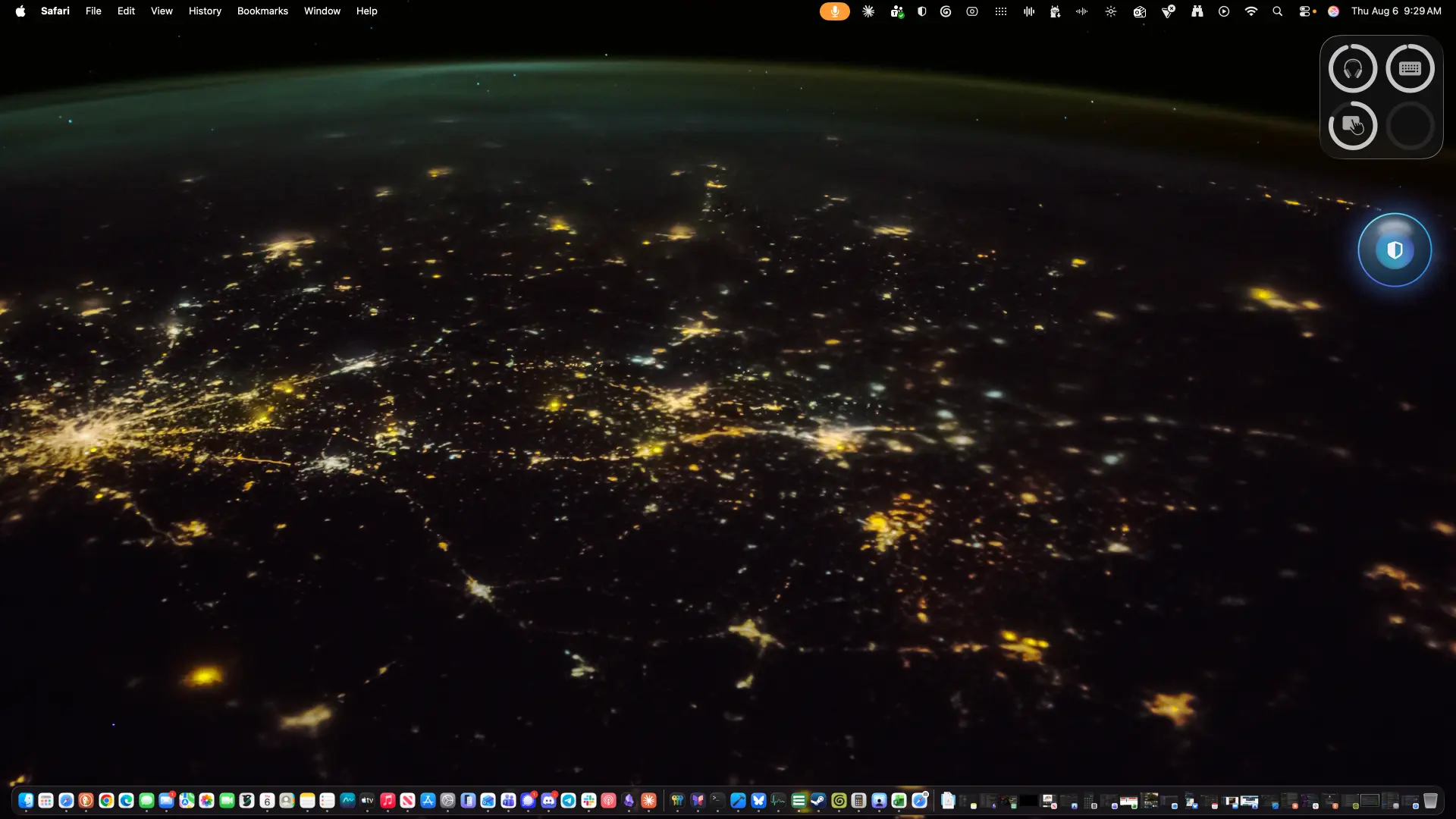Open Steam from the Dock
This screenshot has height=819, width=1456.
pos(818,800)
